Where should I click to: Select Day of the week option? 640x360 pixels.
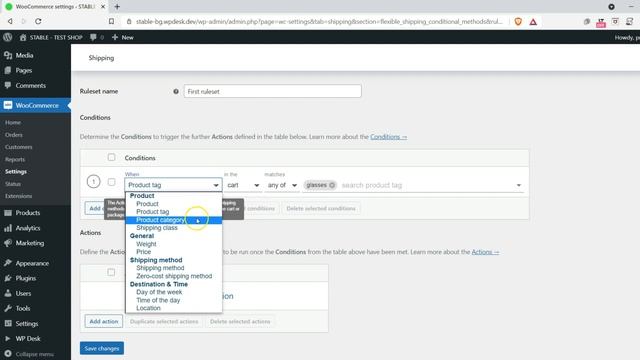click(159, 292)
